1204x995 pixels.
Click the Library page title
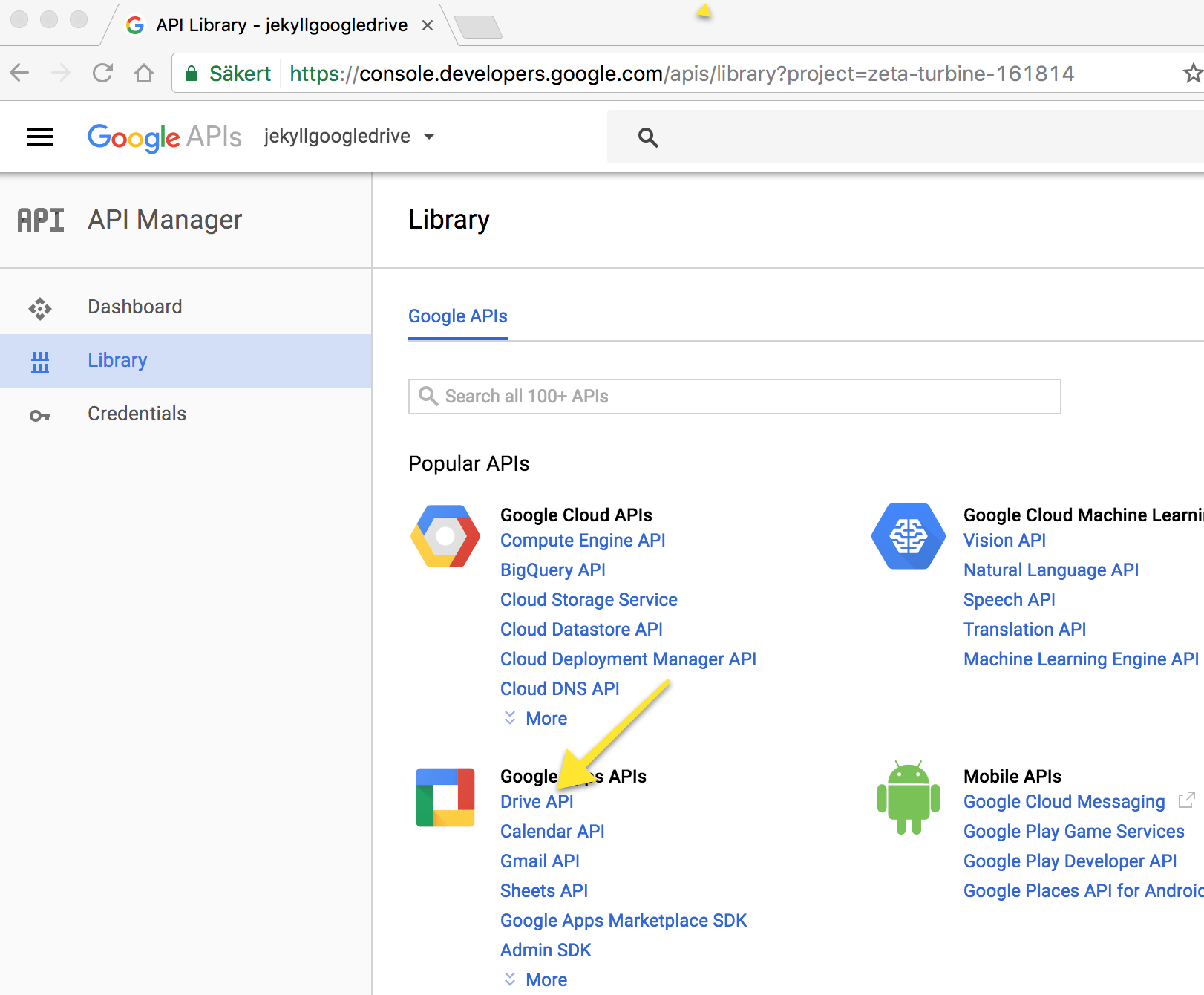click(449, 220)
